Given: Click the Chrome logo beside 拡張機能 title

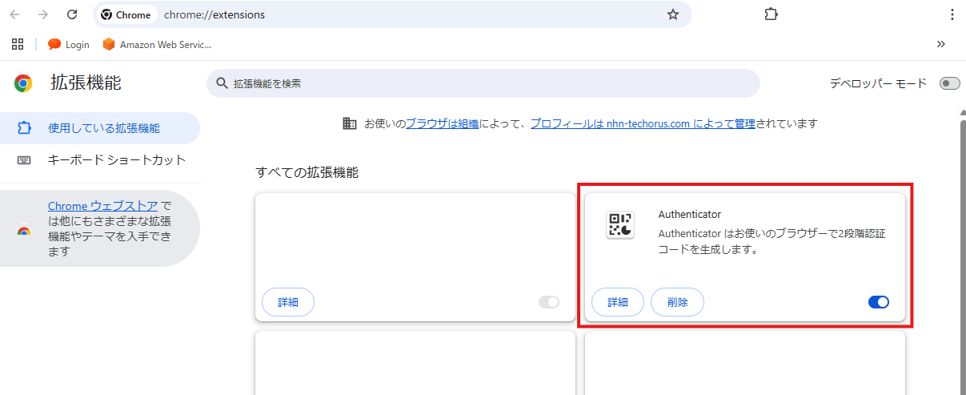Looking at the screenshot, I should 23,83.
